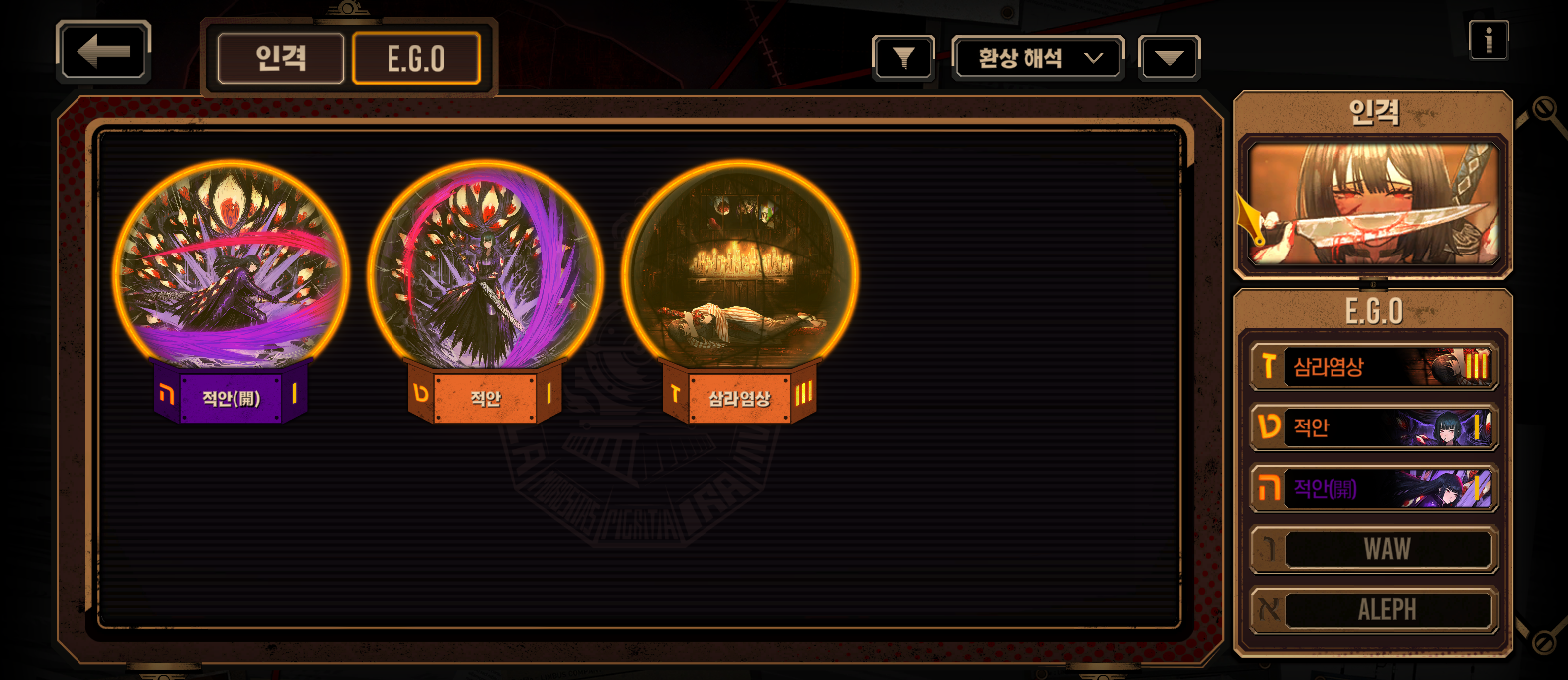
Task: Switch to the 인격 tab
Action: pyautogui.click(x=280, y=58)
